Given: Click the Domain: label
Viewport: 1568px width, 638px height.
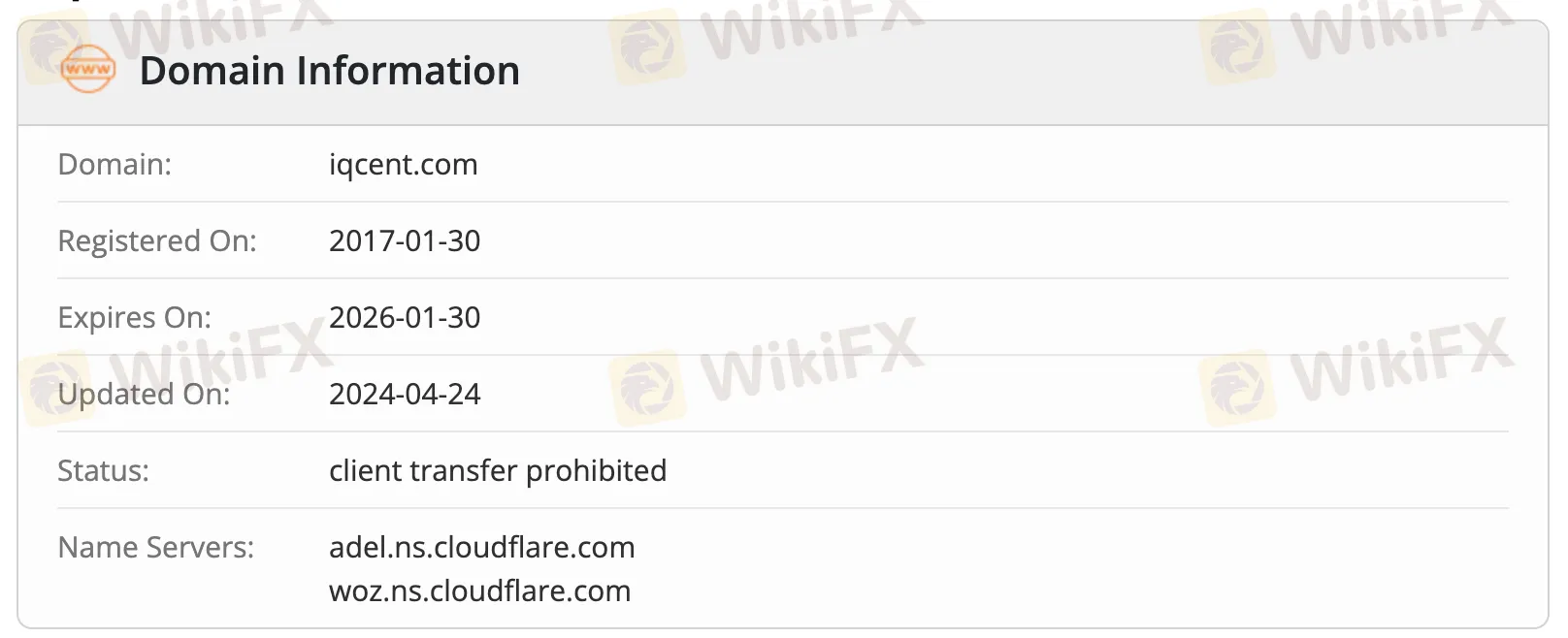Looking at the screenshot, I should (114, 164).
